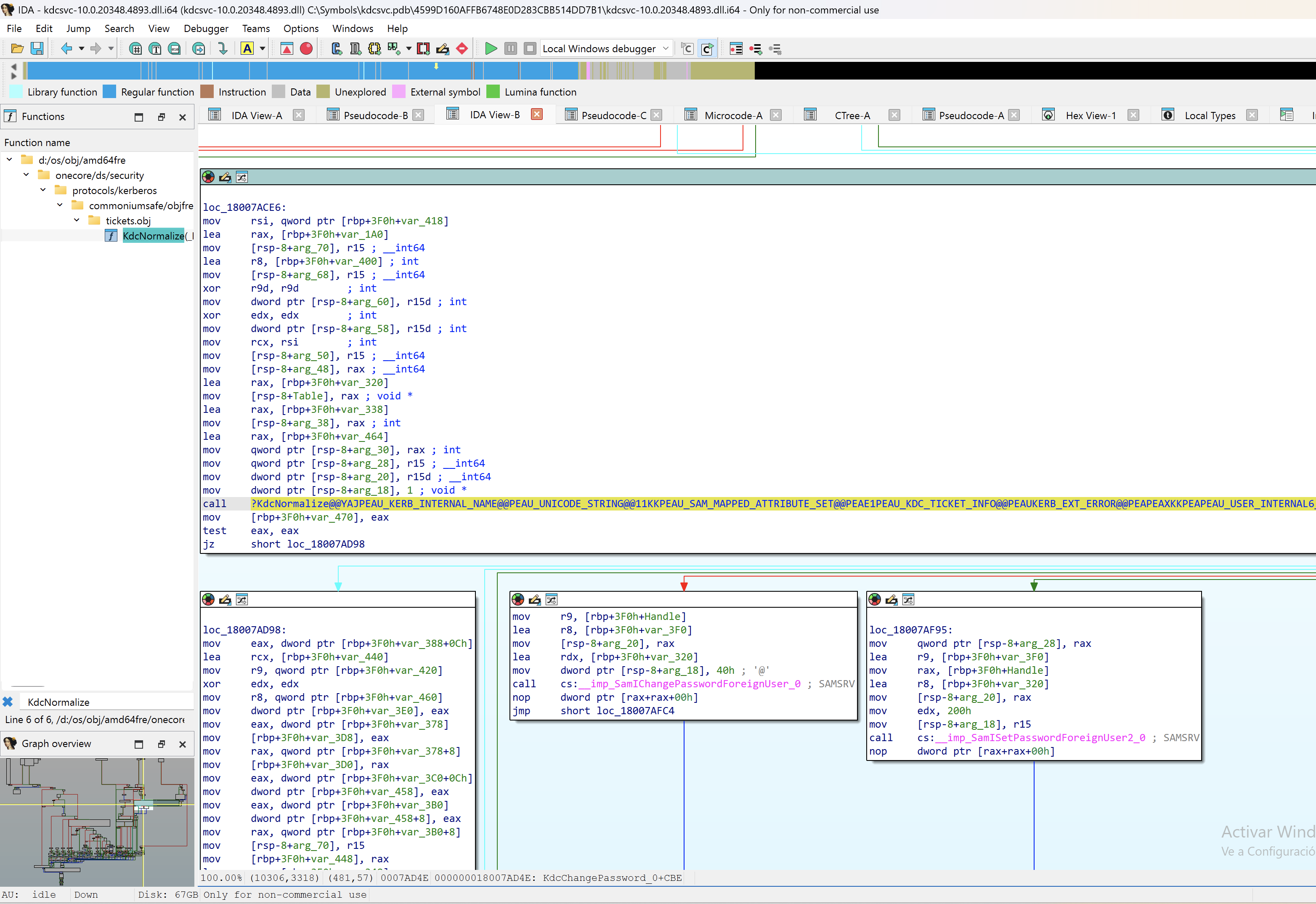
Task: Open the Options menu
Action: click(301, 28)
